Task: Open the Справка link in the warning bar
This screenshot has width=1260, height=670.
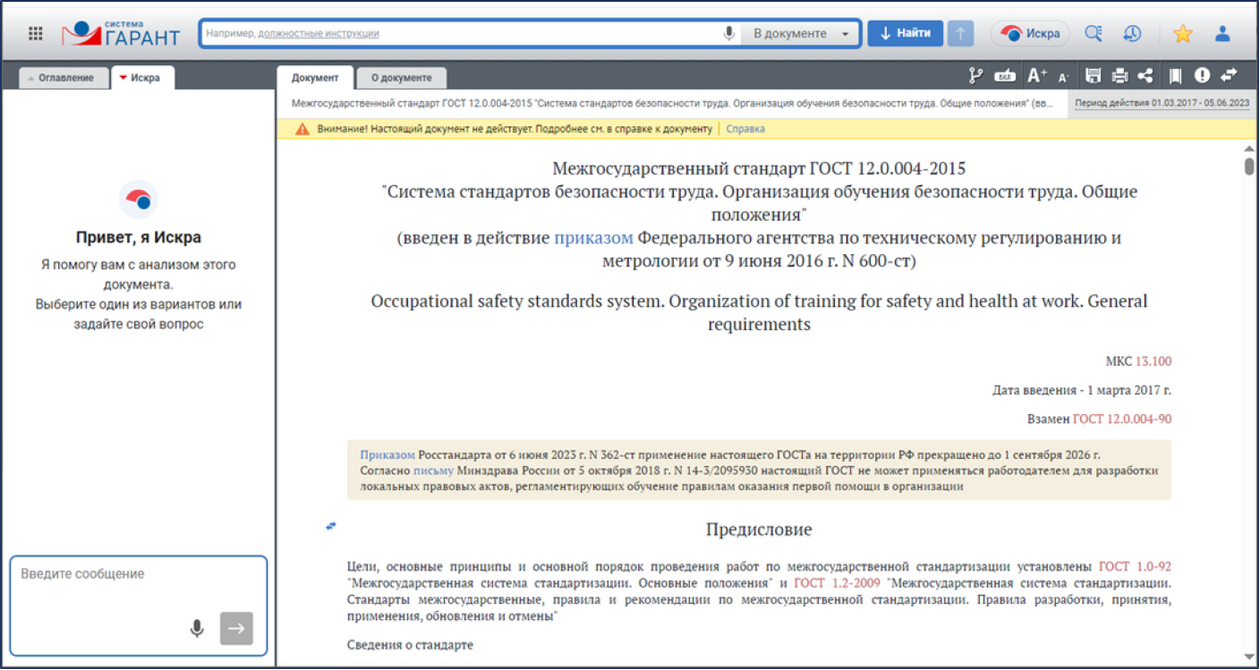Action: tap(745, 129)
